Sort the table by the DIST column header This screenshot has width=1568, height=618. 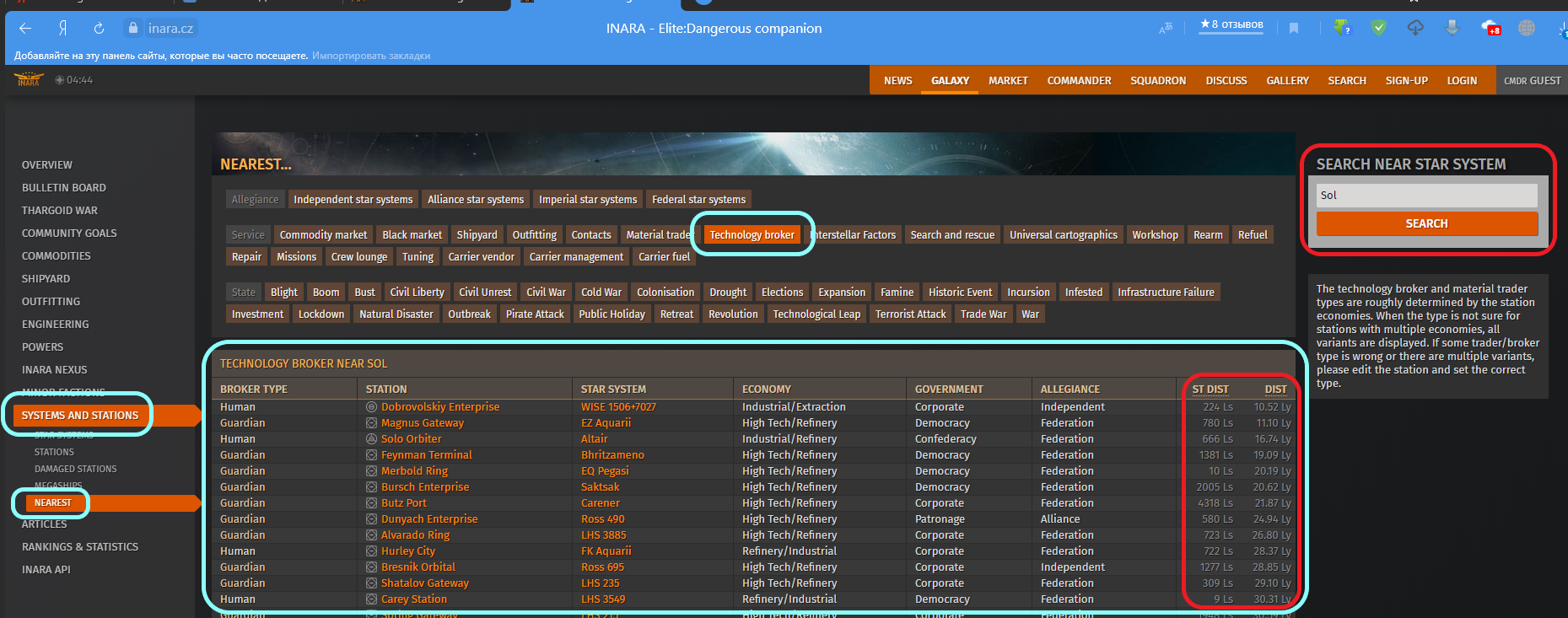point(1275,390)
